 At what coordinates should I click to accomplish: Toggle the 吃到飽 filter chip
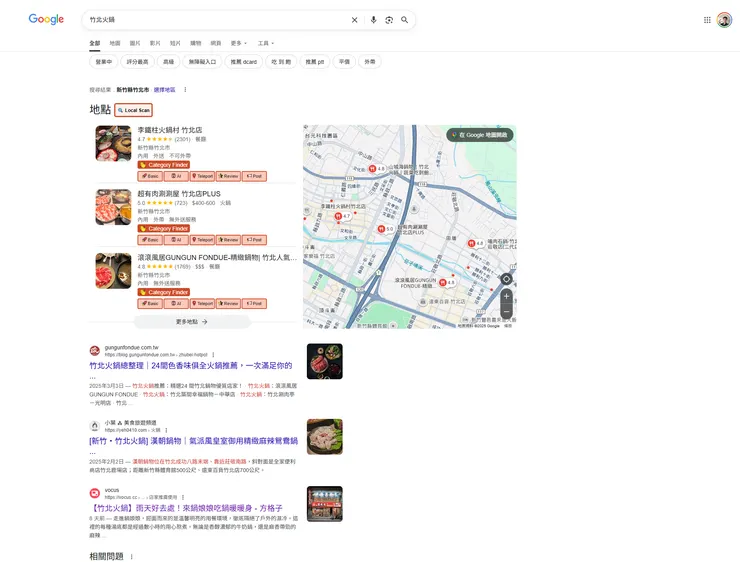[x=281, y=62]
